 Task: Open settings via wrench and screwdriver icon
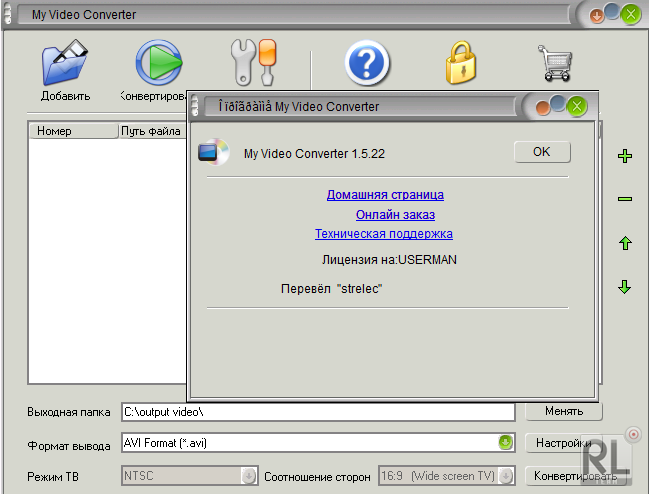252,62
